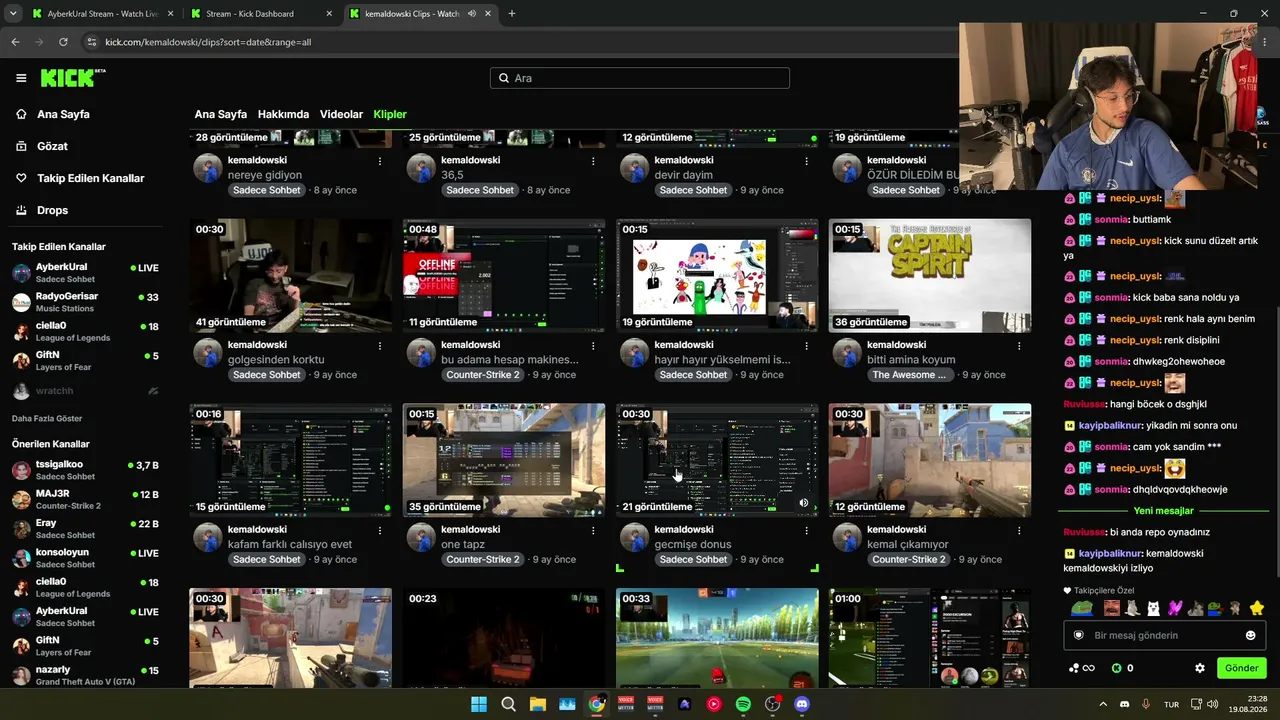Open options menu for 'hayır hayır yükselmemi' clip
1280x720 pixels.
tap(807, 346)
